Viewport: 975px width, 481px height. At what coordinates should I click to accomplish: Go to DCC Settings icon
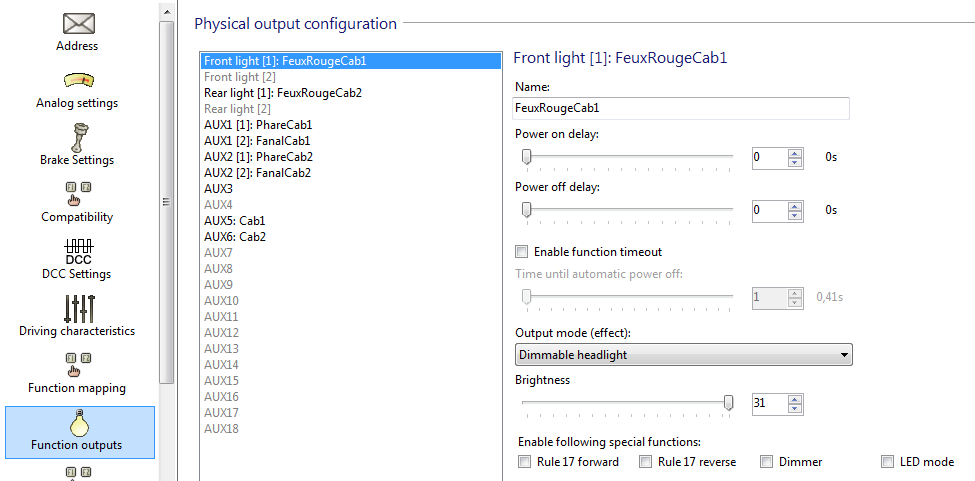tap(78, 248)
